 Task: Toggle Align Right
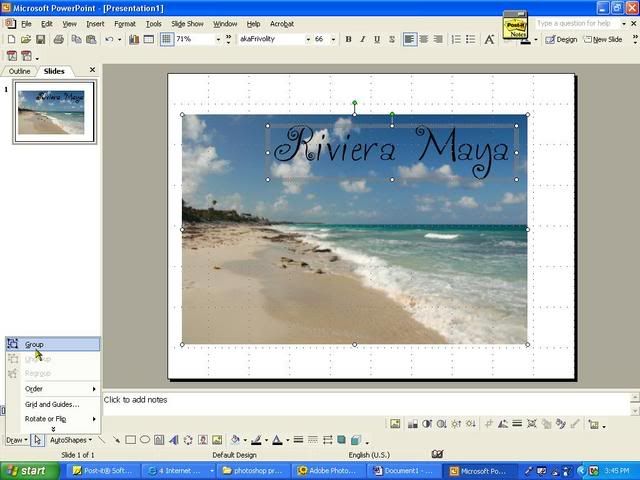coord(438,39)
